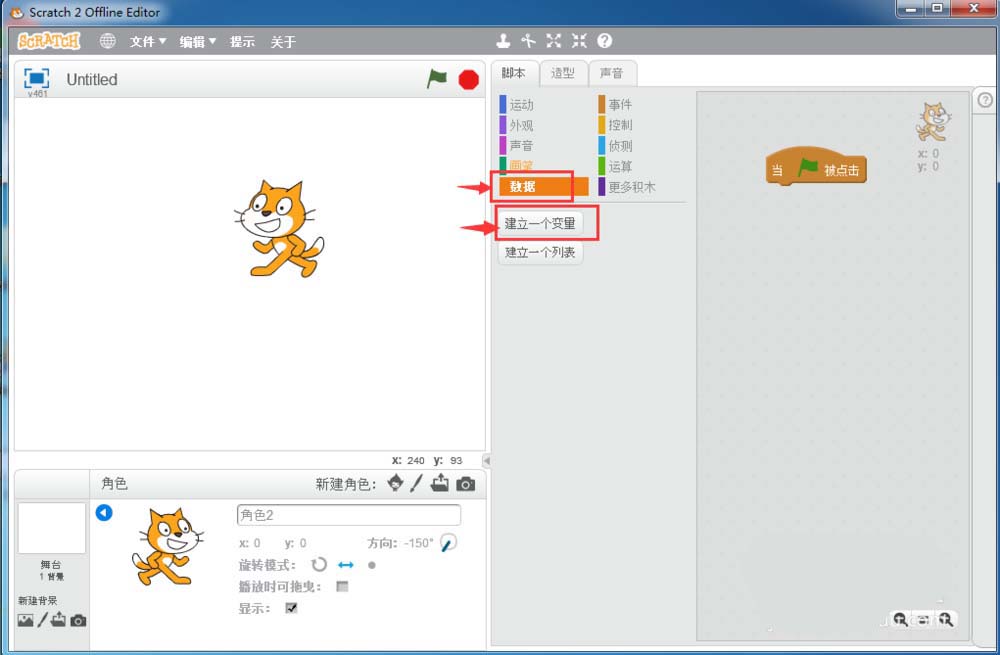Click 建立一个列表 make a list button
1000x655 pixels.
[540, 252]
